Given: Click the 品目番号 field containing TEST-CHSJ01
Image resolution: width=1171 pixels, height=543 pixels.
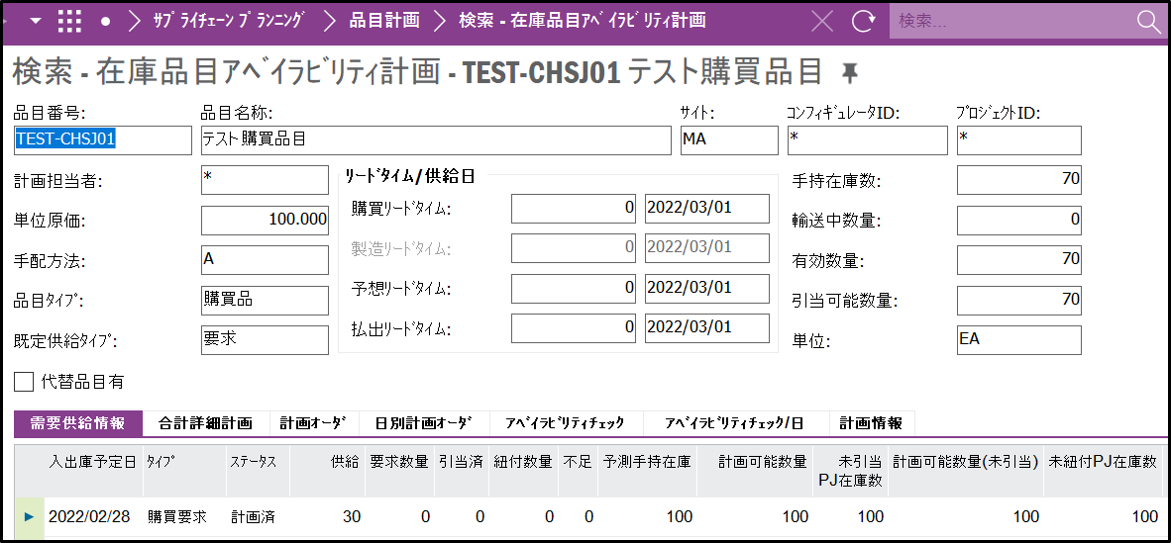Looking at the screenshot, I should click(x=101, y=140).
